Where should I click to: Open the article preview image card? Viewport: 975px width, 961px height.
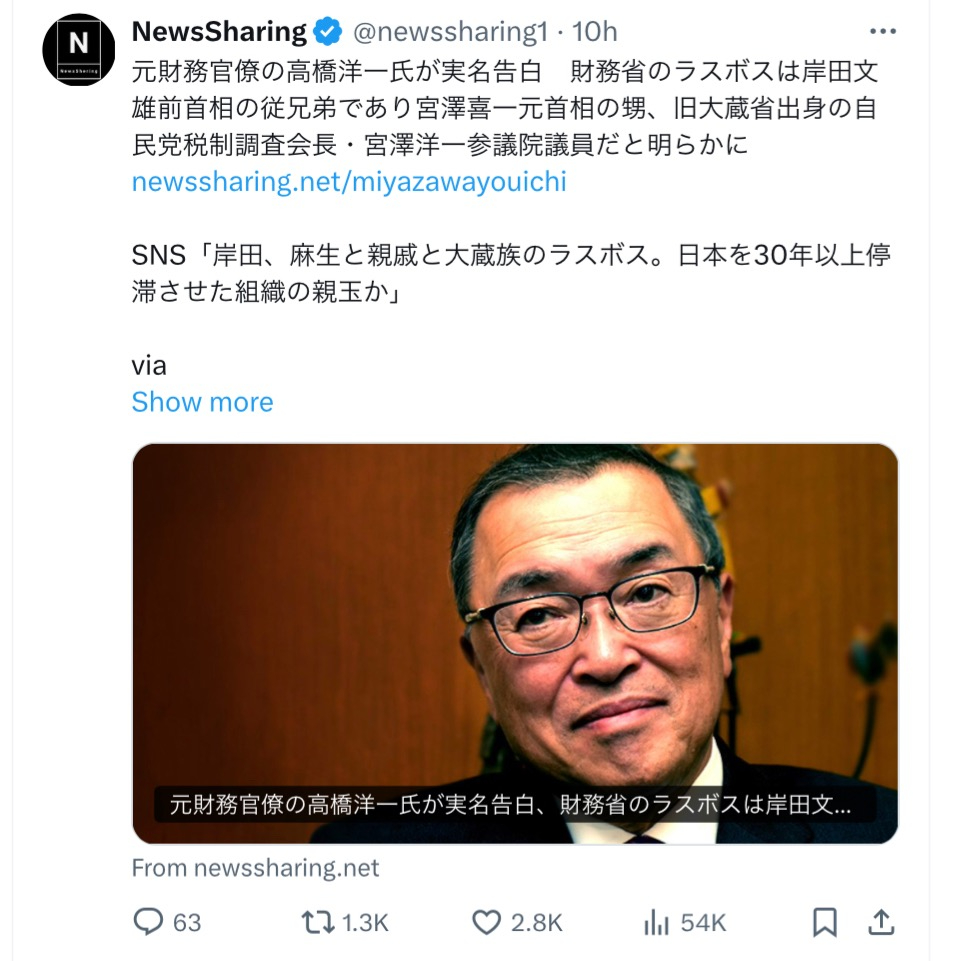(x=515, y=644)
